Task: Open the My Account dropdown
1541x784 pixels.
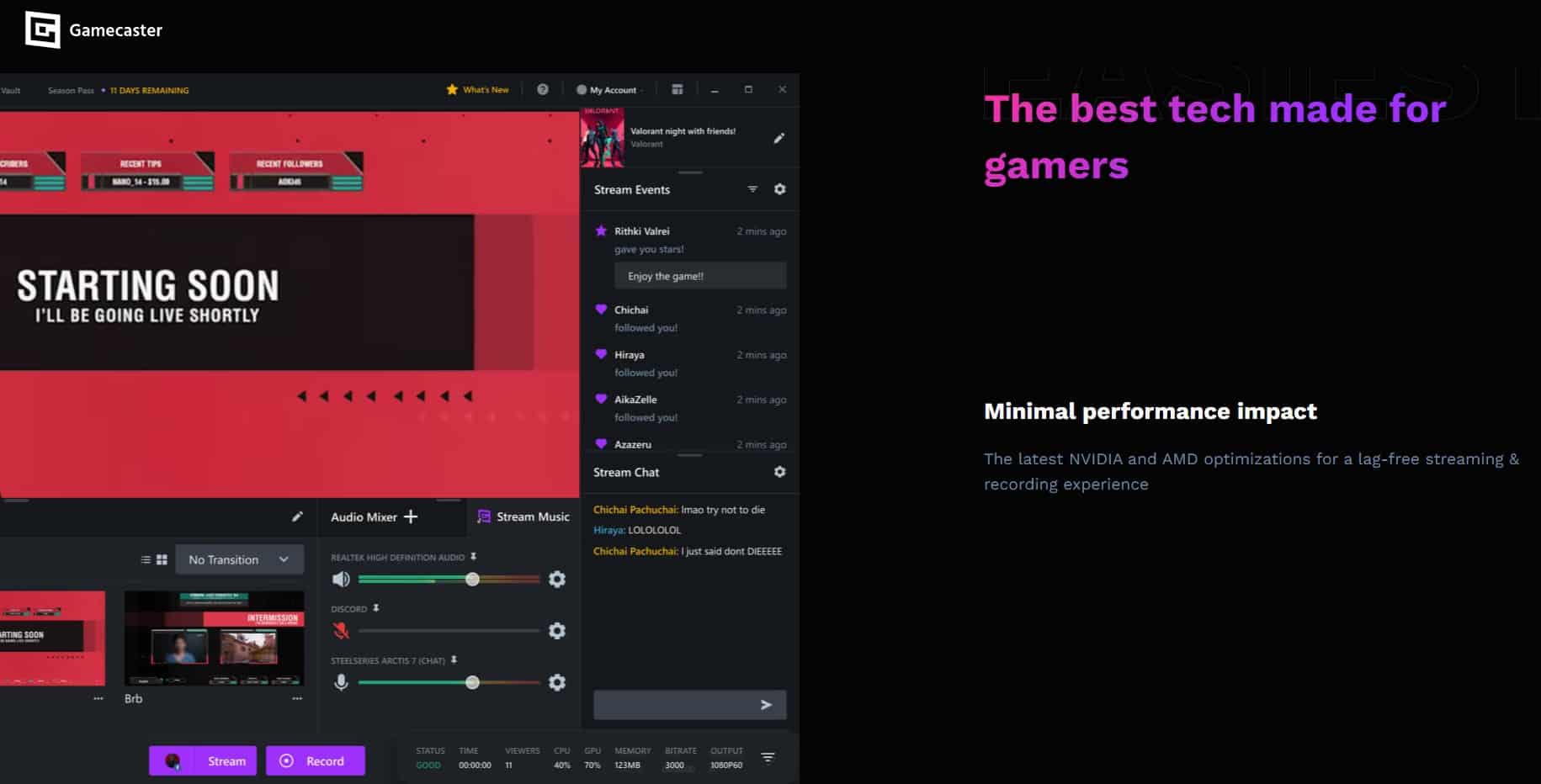Action: pyautogui.click(x=609, y=90)
